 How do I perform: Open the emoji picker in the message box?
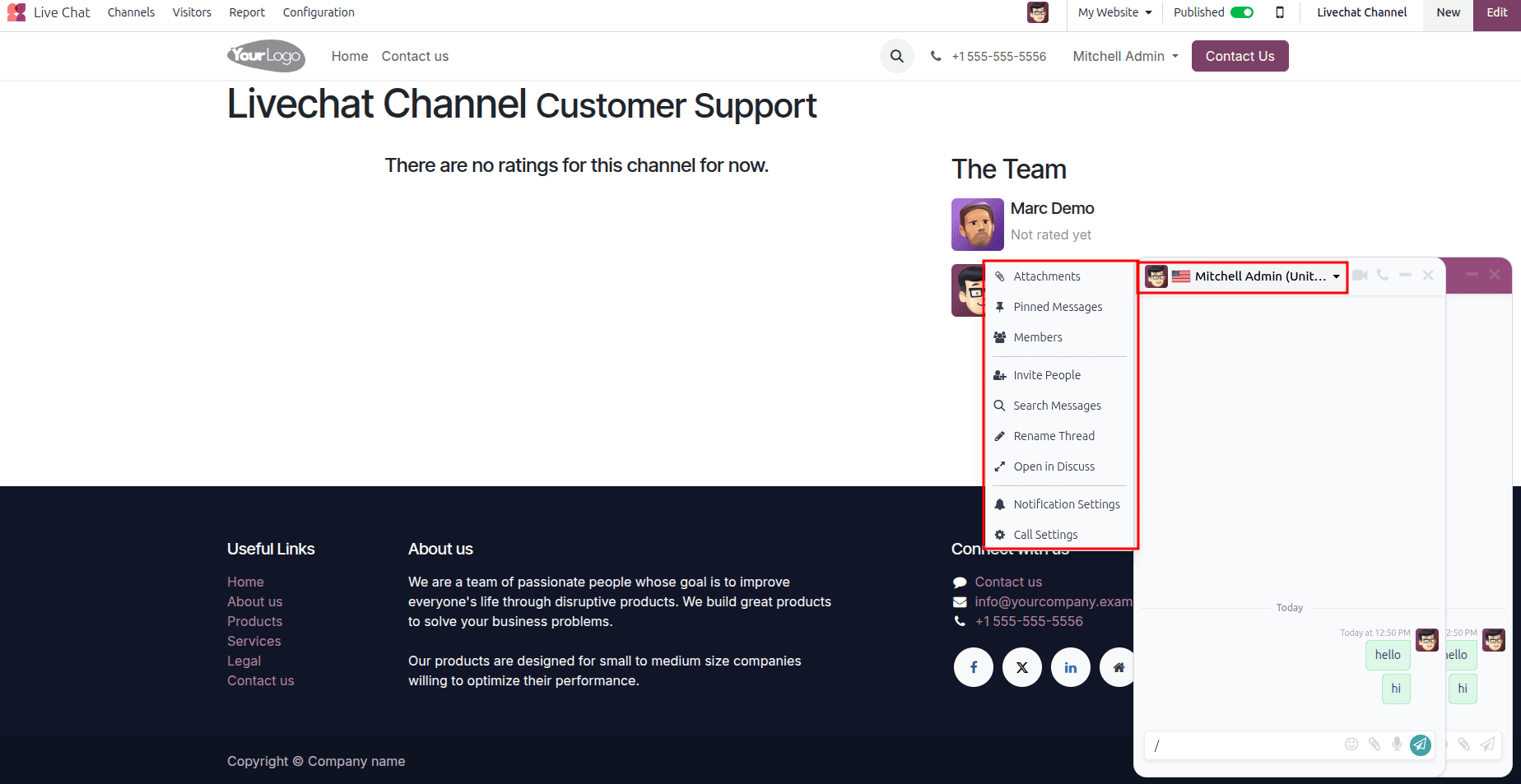[1351, 745]
